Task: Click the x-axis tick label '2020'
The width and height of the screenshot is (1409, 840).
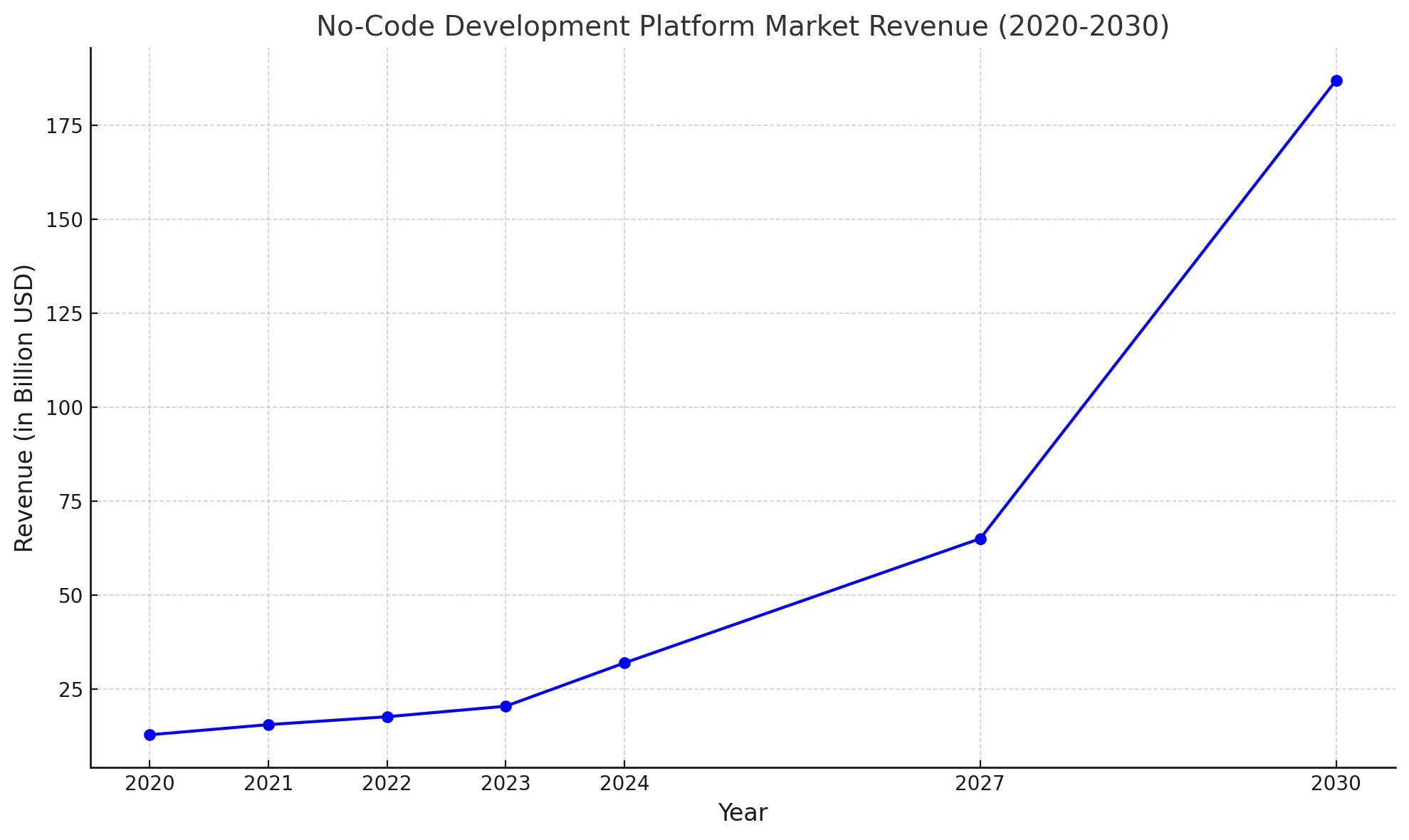Action: tap(150, 784)
